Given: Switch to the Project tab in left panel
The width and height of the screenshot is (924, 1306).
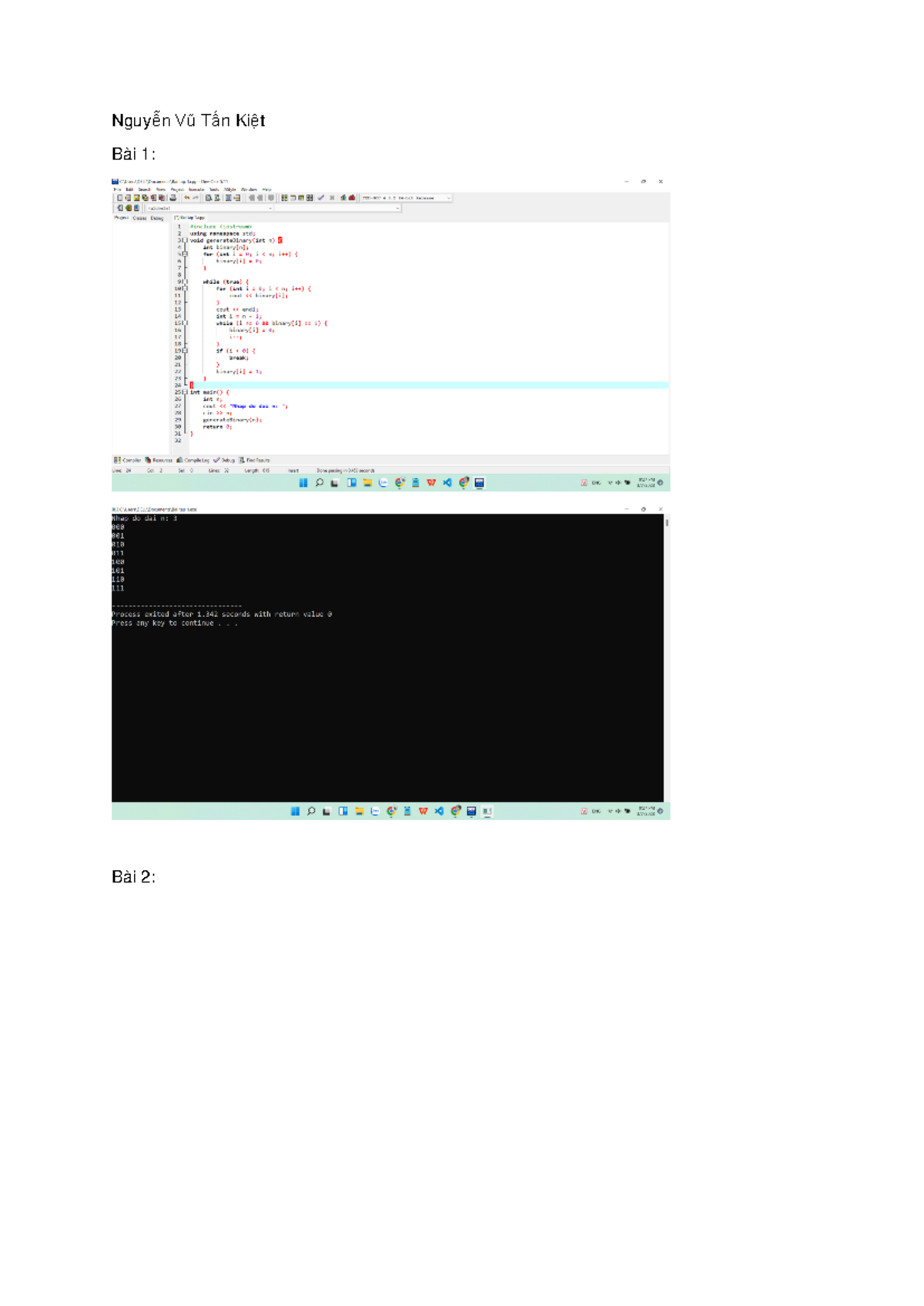Looking at the screenshot, I should point(121,218).
